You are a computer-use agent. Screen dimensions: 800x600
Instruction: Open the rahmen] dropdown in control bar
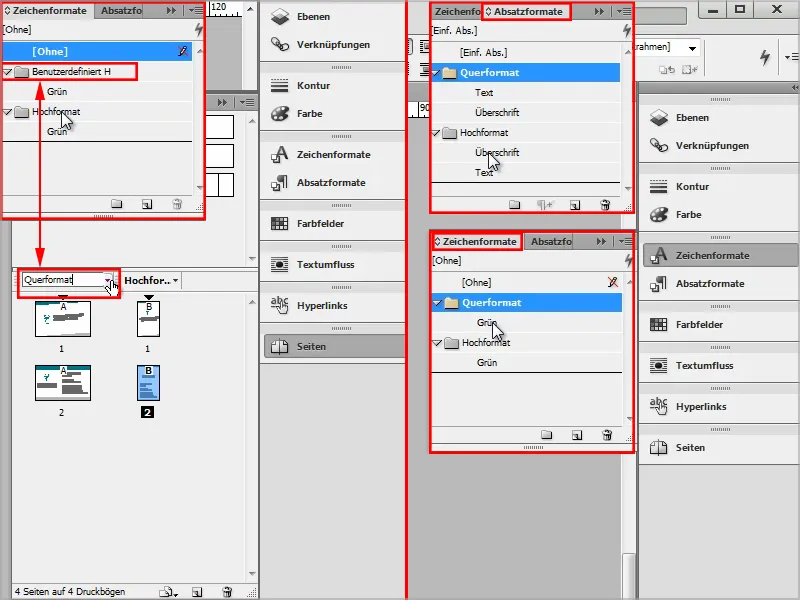click(692, 48)
